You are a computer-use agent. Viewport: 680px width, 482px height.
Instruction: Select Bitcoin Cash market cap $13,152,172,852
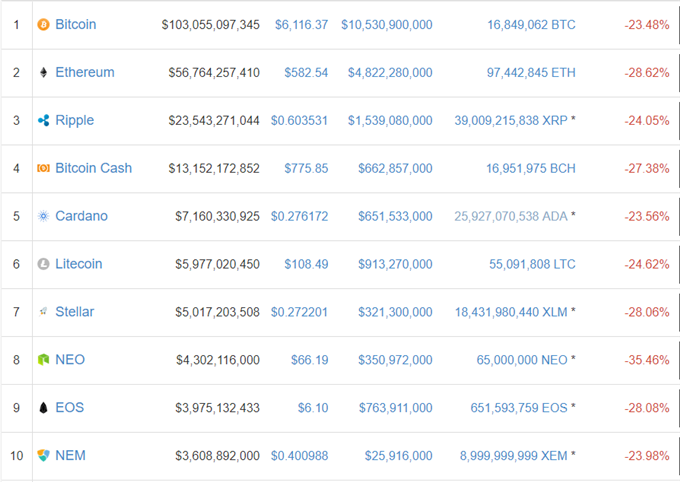214,168
